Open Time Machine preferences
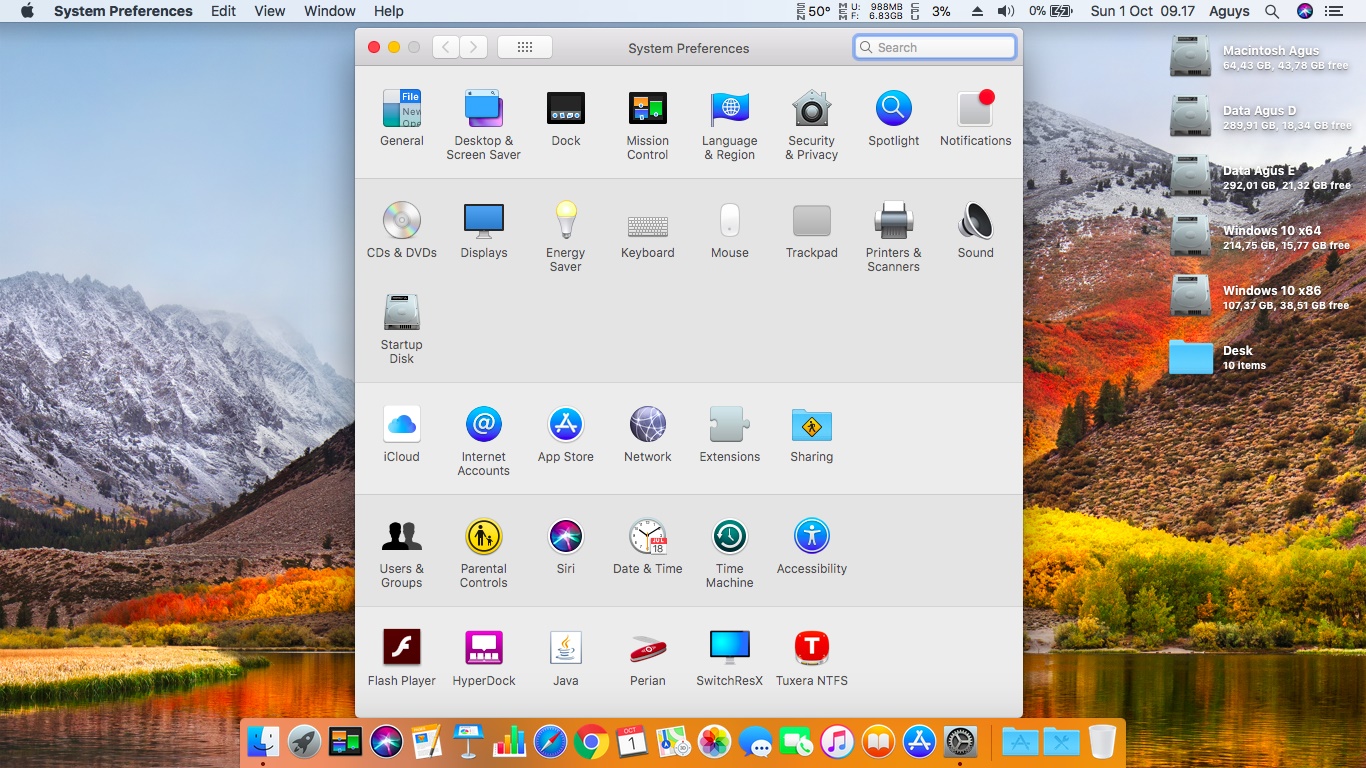Image resolution: width=1366 pixels, height=768 pixels. [730, 553]
